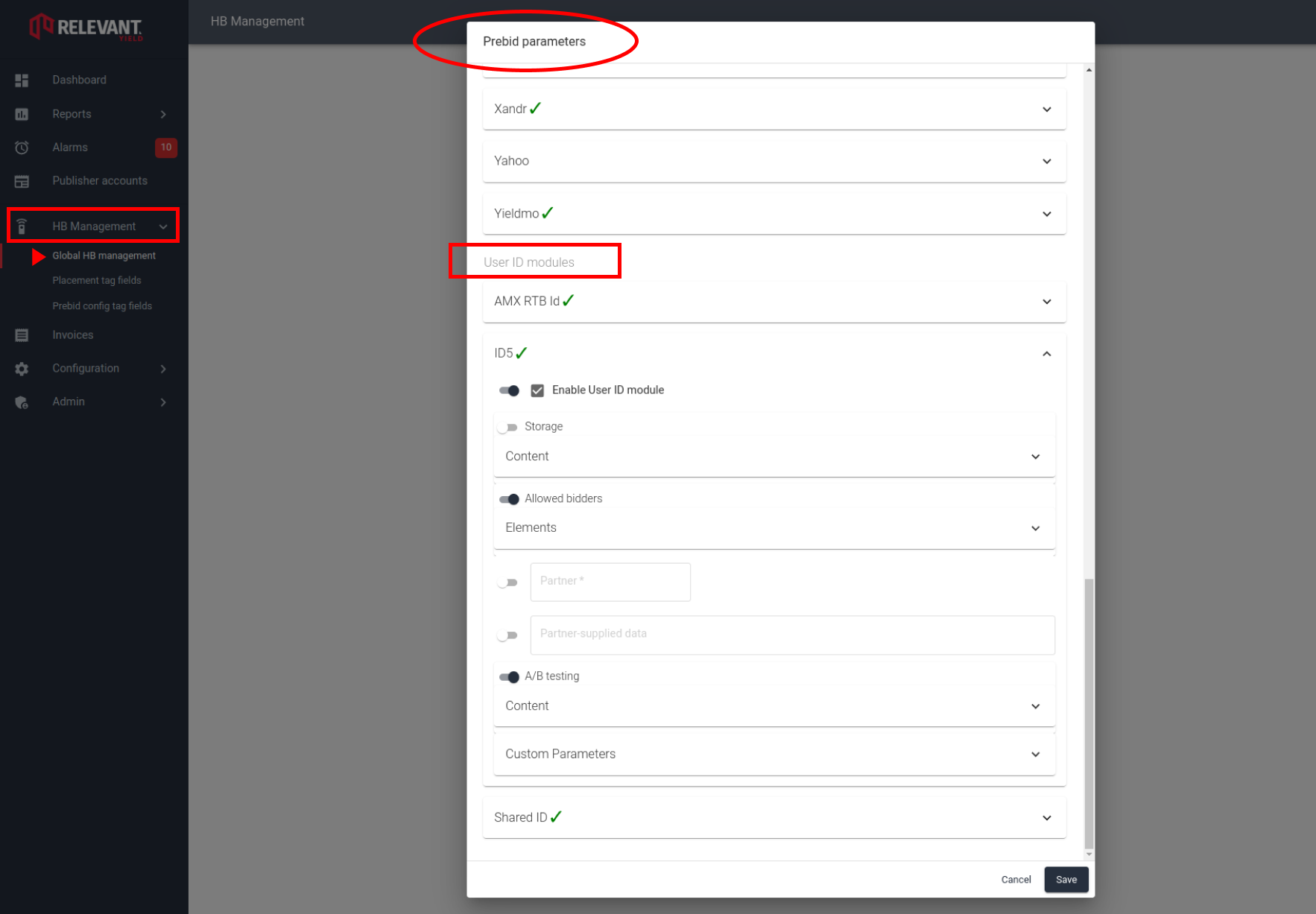Click the green checkmark beside ID5
Screen dimensions: 1316x914
[x=522, y=352]
